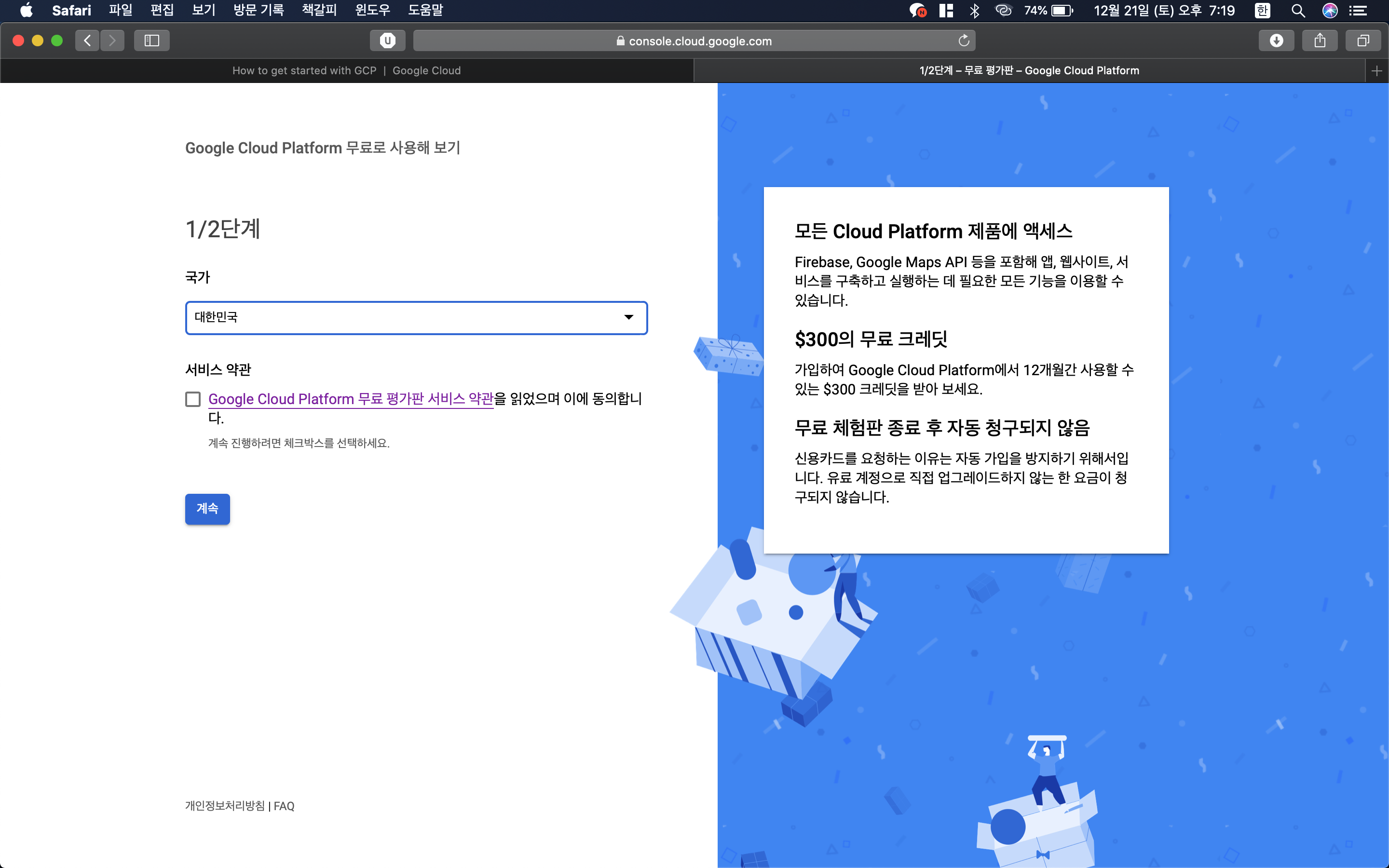Open the 개인정보처리방침 footer link

tap(224, 806)
